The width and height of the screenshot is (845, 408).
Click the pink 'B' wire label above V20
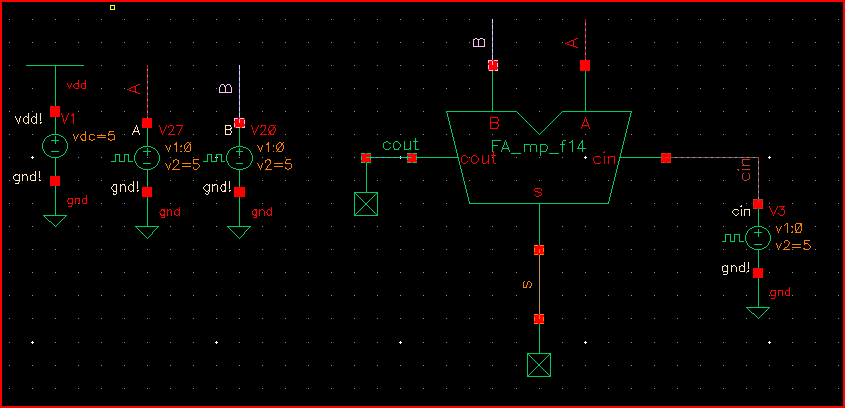(226, 88)
